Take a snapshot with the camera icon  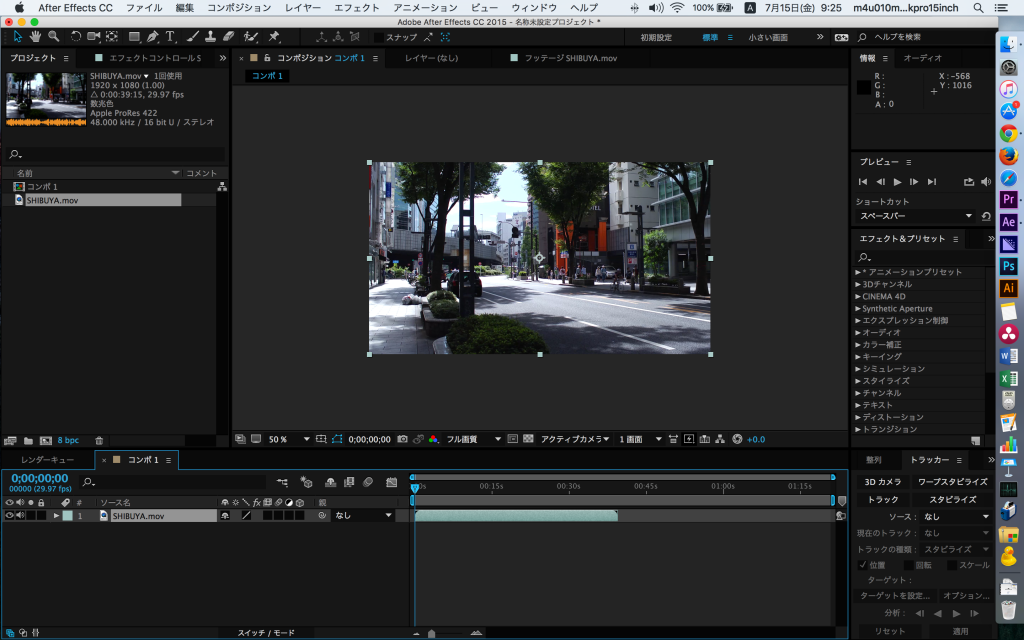(x=402, y=439)
